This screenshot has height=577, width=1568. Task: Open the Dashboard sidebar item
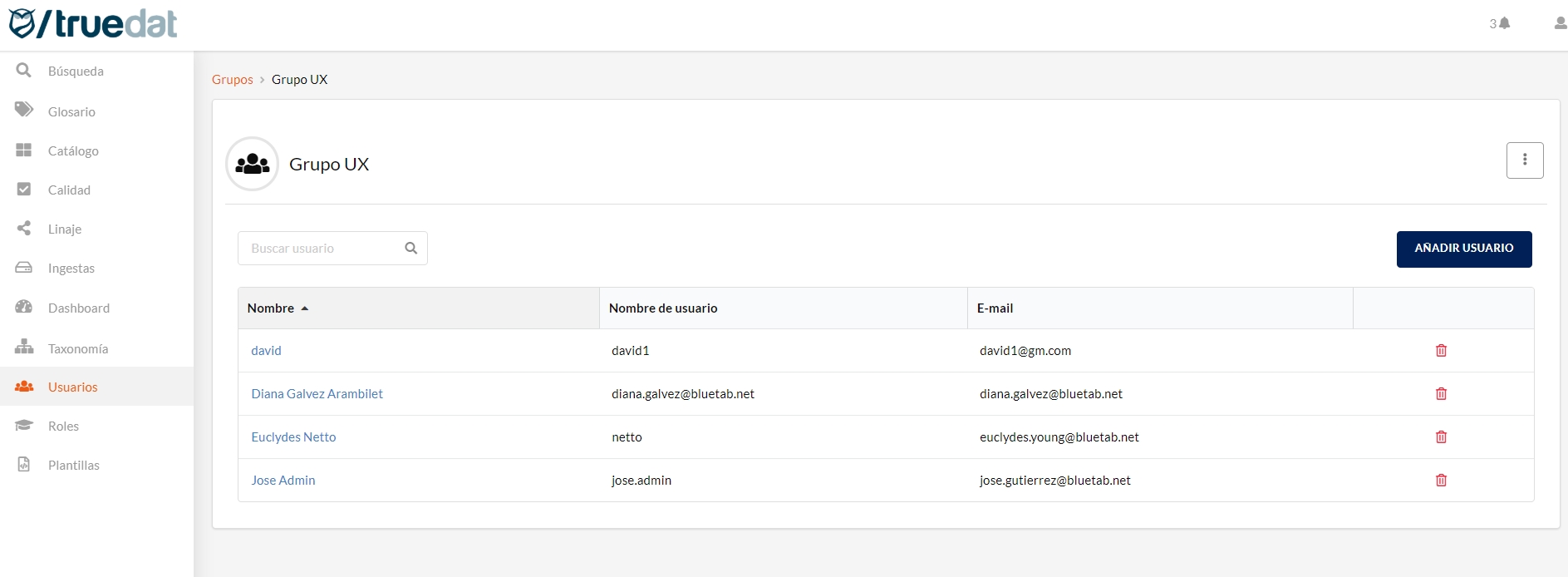pos(78,308)
